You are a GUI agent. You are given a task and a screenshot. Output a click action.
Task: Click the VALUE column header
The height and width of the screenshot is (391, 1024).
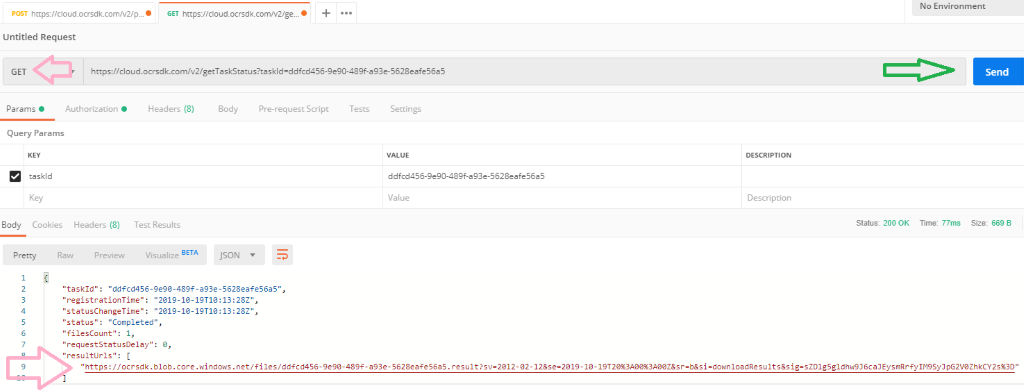click(398, 155)
